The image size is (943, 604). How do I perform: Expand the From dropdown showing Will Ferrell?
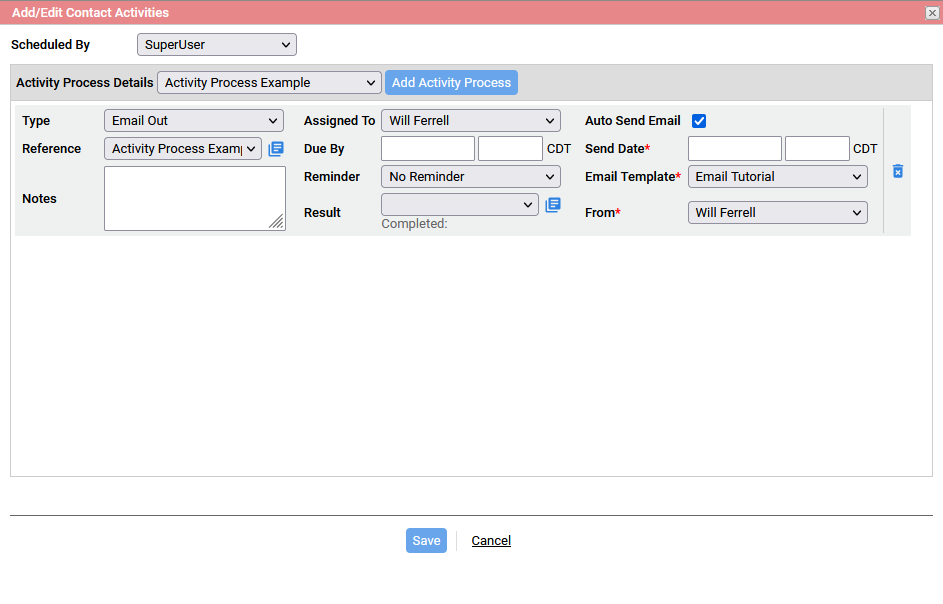(x=777, y=212)
